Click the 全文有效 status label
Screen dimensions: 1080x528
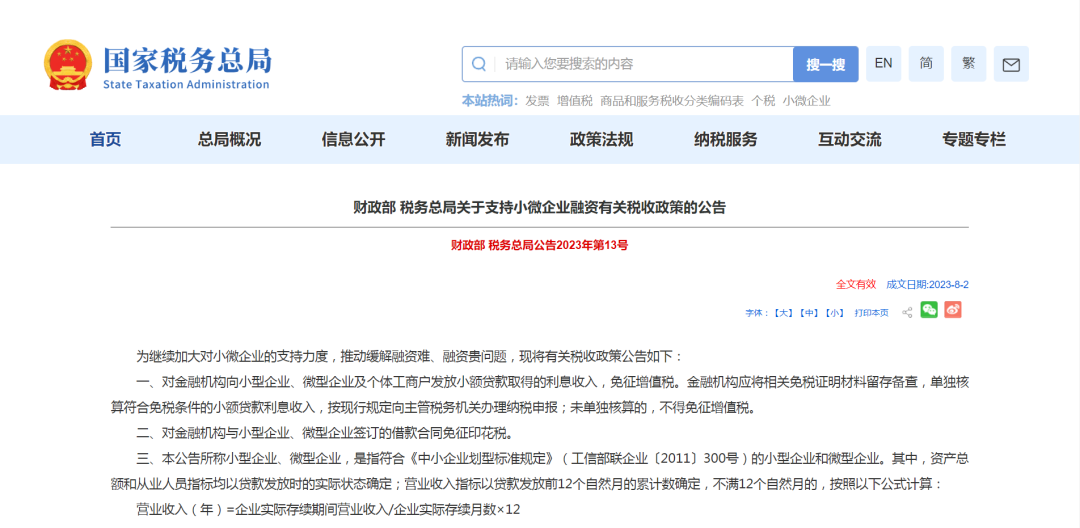(x=855, y=284)
